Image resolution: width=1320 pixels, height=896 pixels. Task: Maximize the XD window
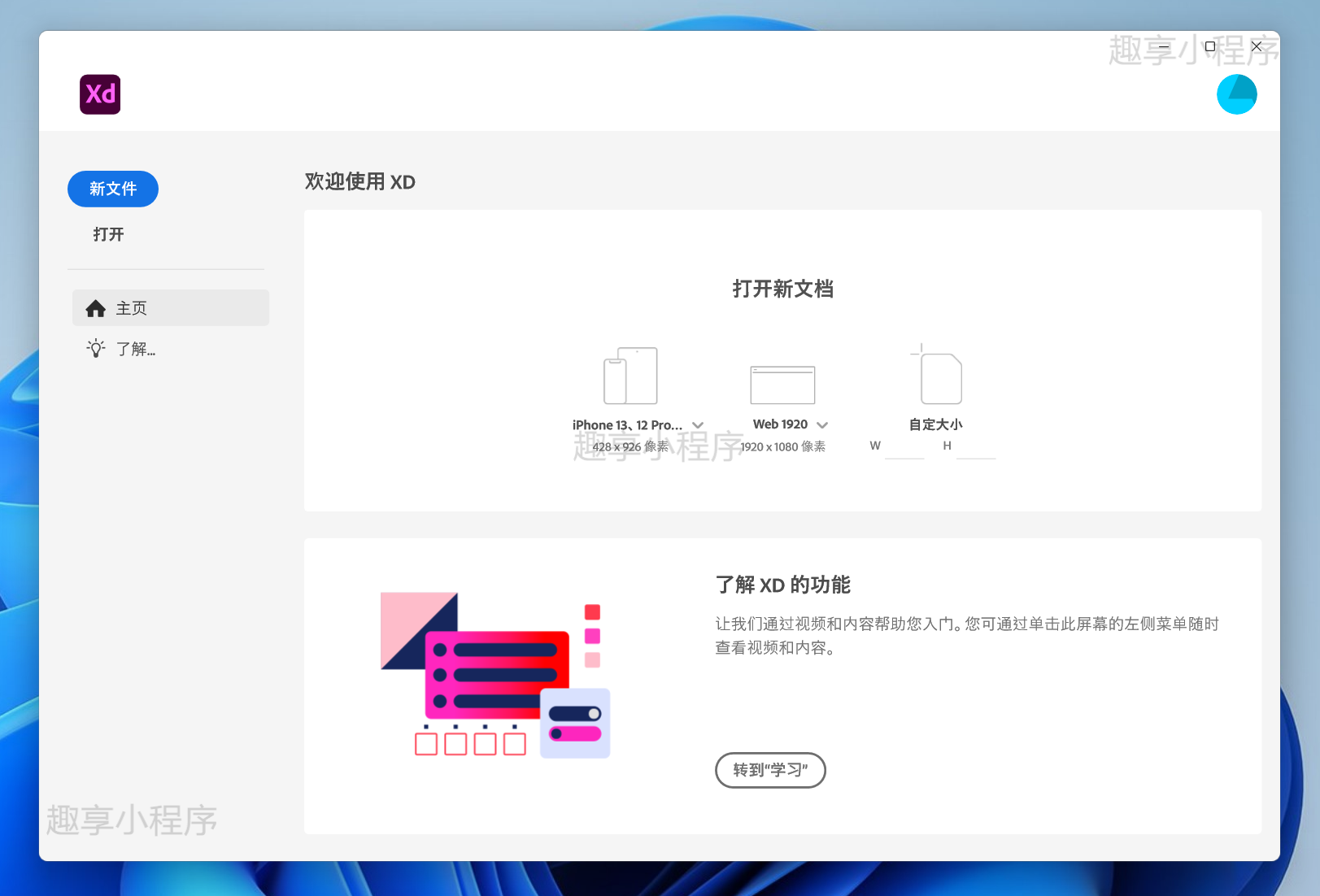(x=1210, y=46)
